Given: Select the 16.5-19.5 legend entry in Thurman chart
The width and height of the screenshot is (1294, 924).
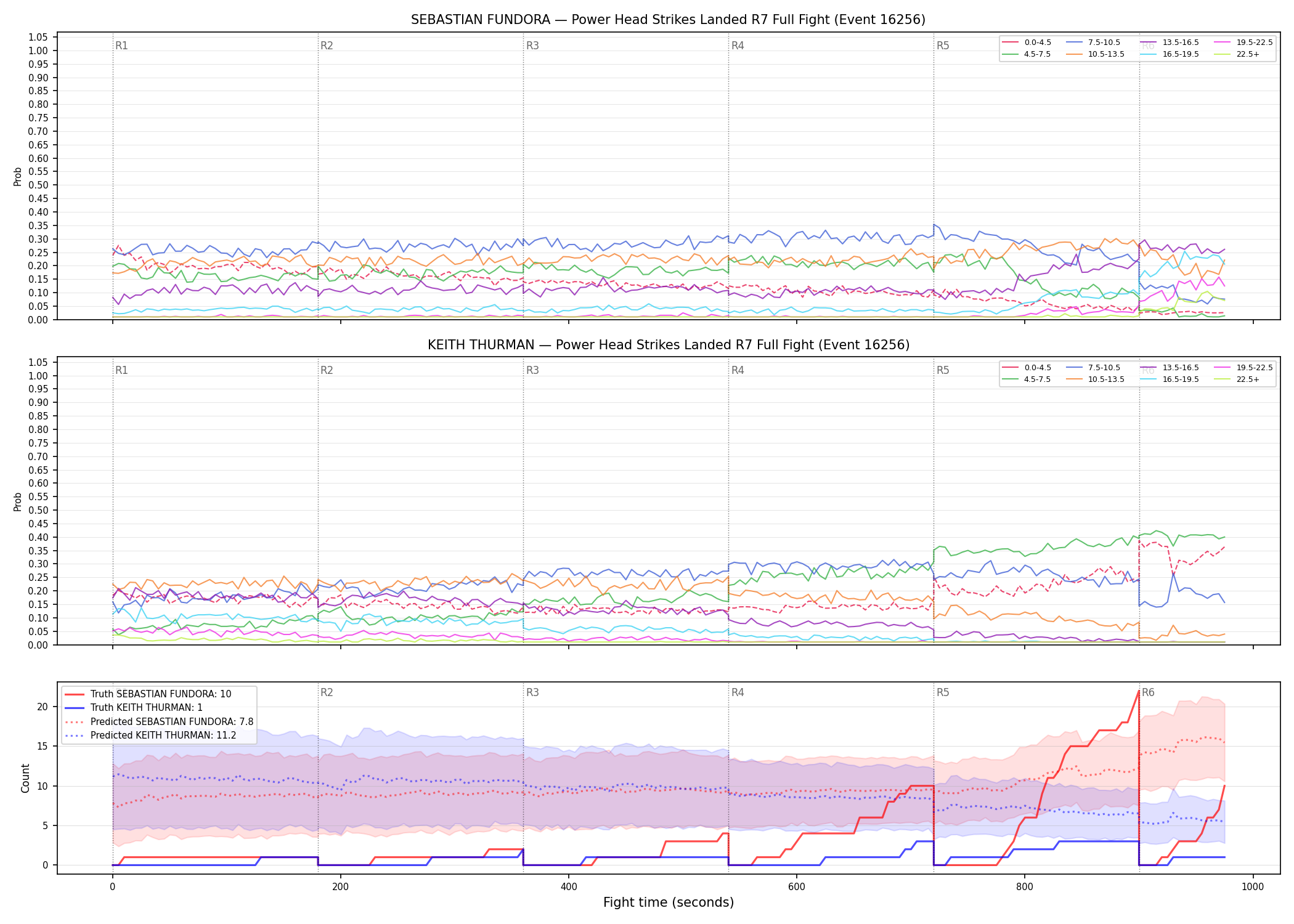Looking at the screenshot, I should 1170,379.
